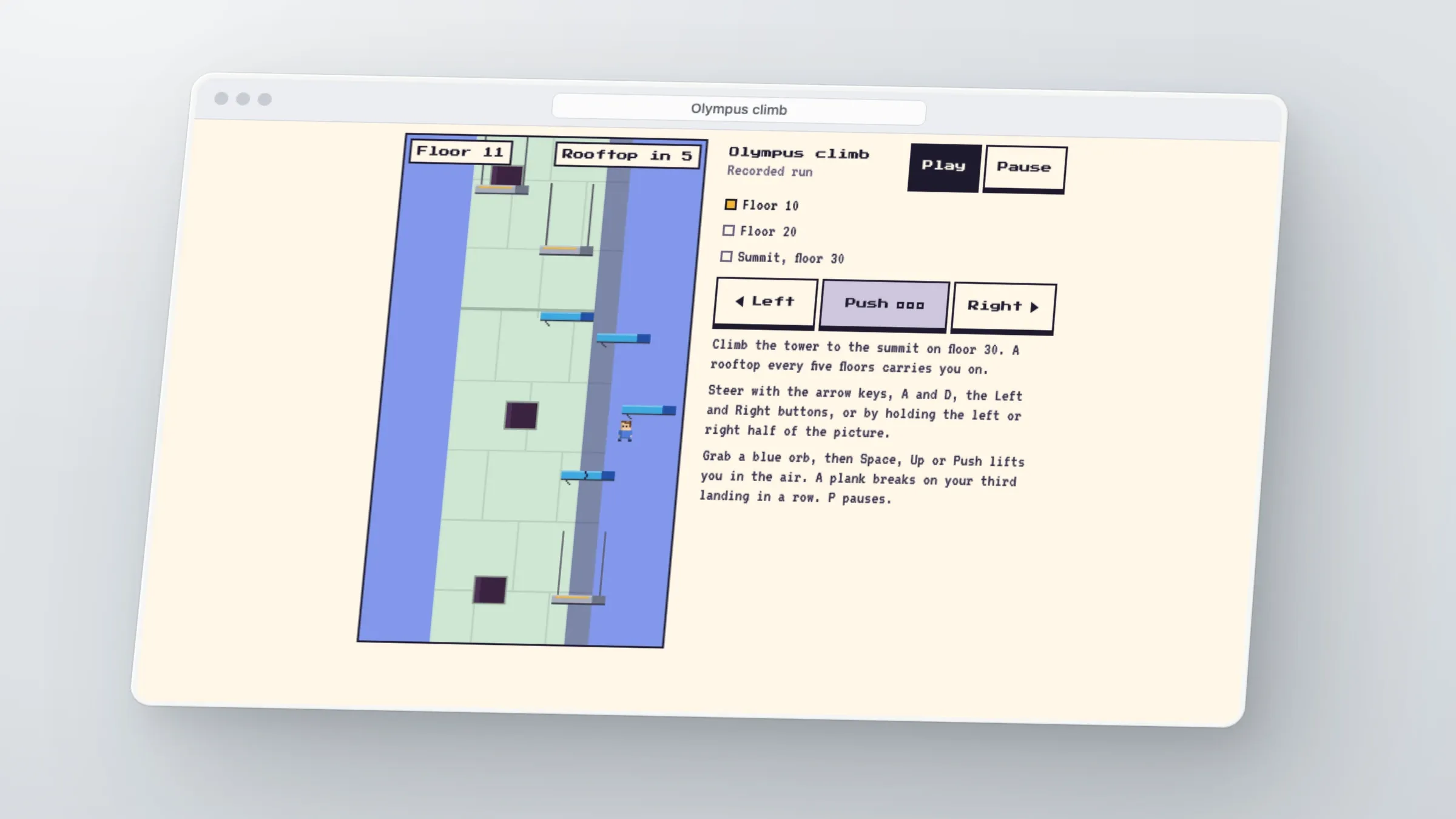The width and height of the screenshot is (1456, 819).
Task: Hit the Push button
Action: [884, 305]
